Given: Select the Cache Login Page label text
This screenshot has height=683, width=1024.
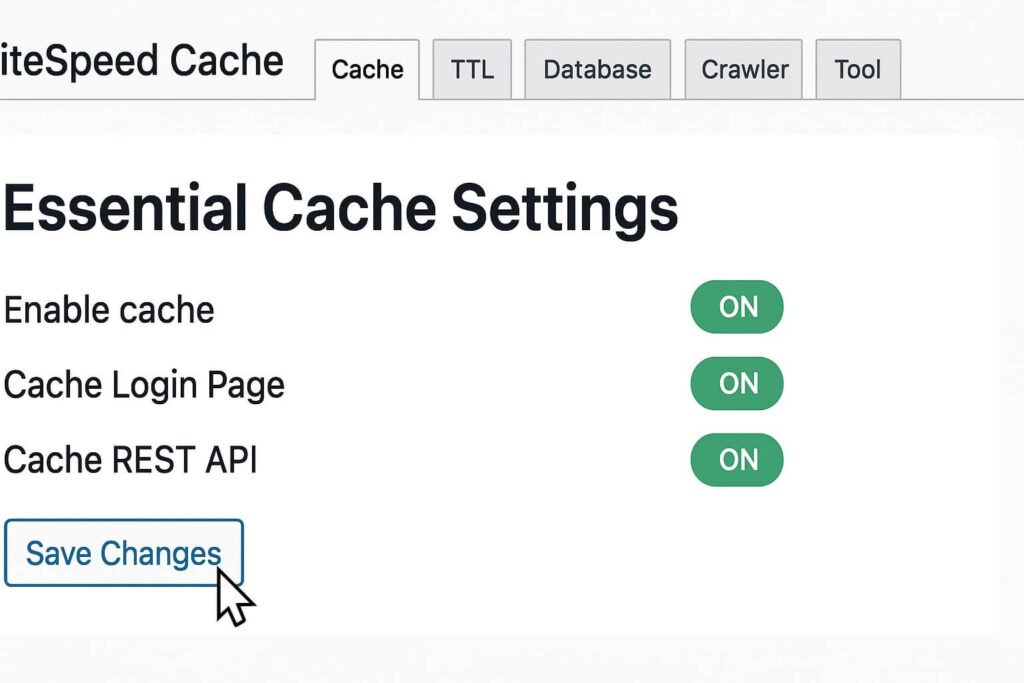Looking at the screenshot, I should pos(143,384).
